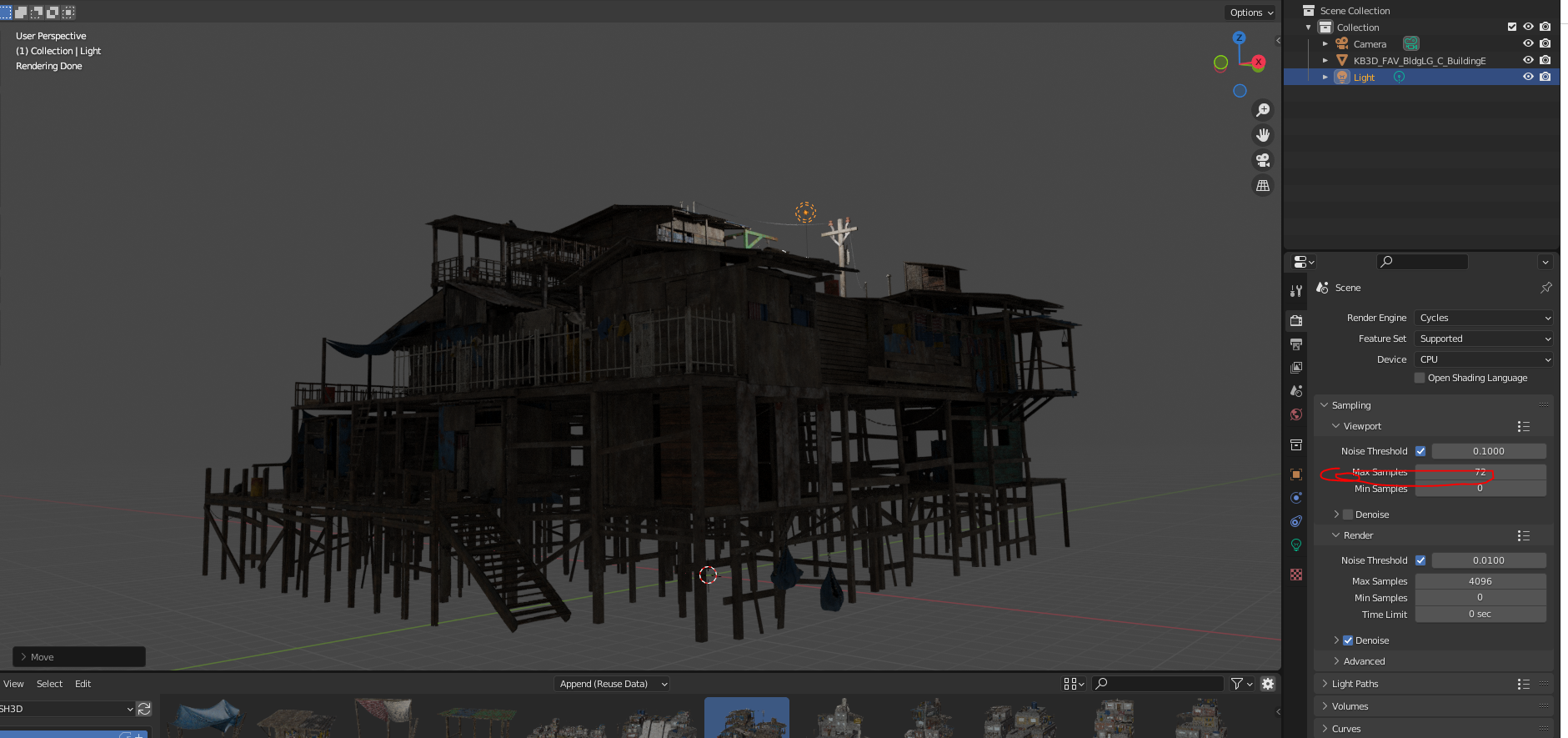This screenshot has height=738, width=1568.
Task: Pin the Scene properties panel
Action: click(1546, 288)
